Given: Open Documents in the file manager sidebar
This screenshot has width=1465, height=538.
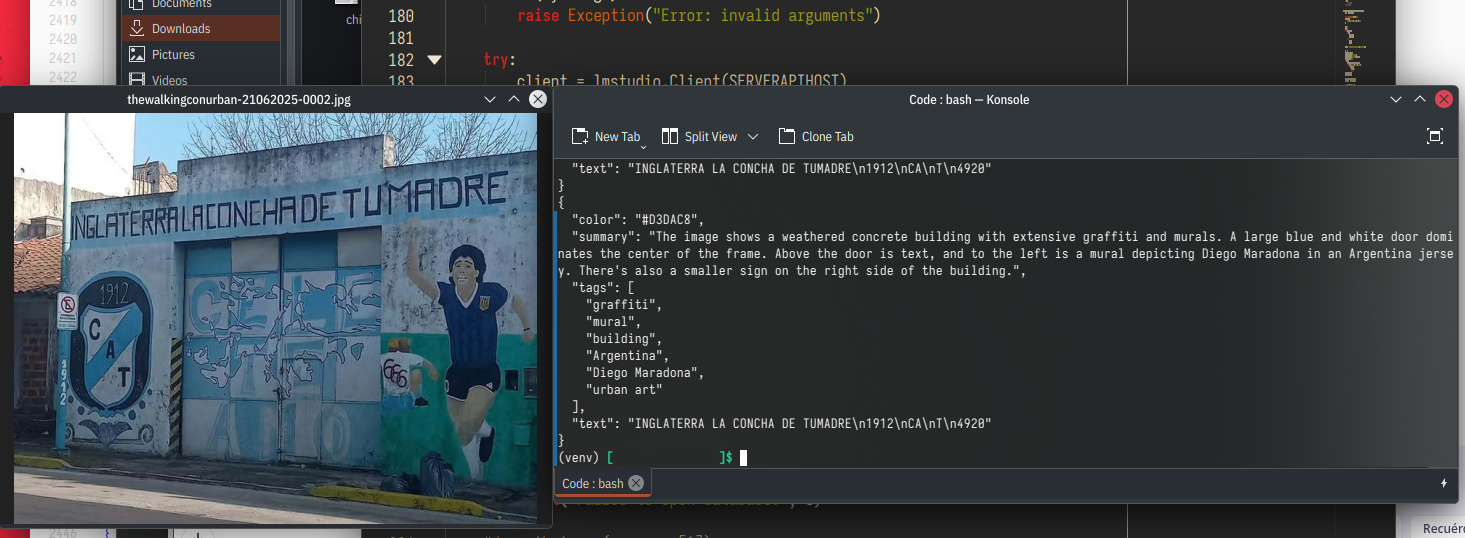Looking at the screenshot, I should point(201,5).
